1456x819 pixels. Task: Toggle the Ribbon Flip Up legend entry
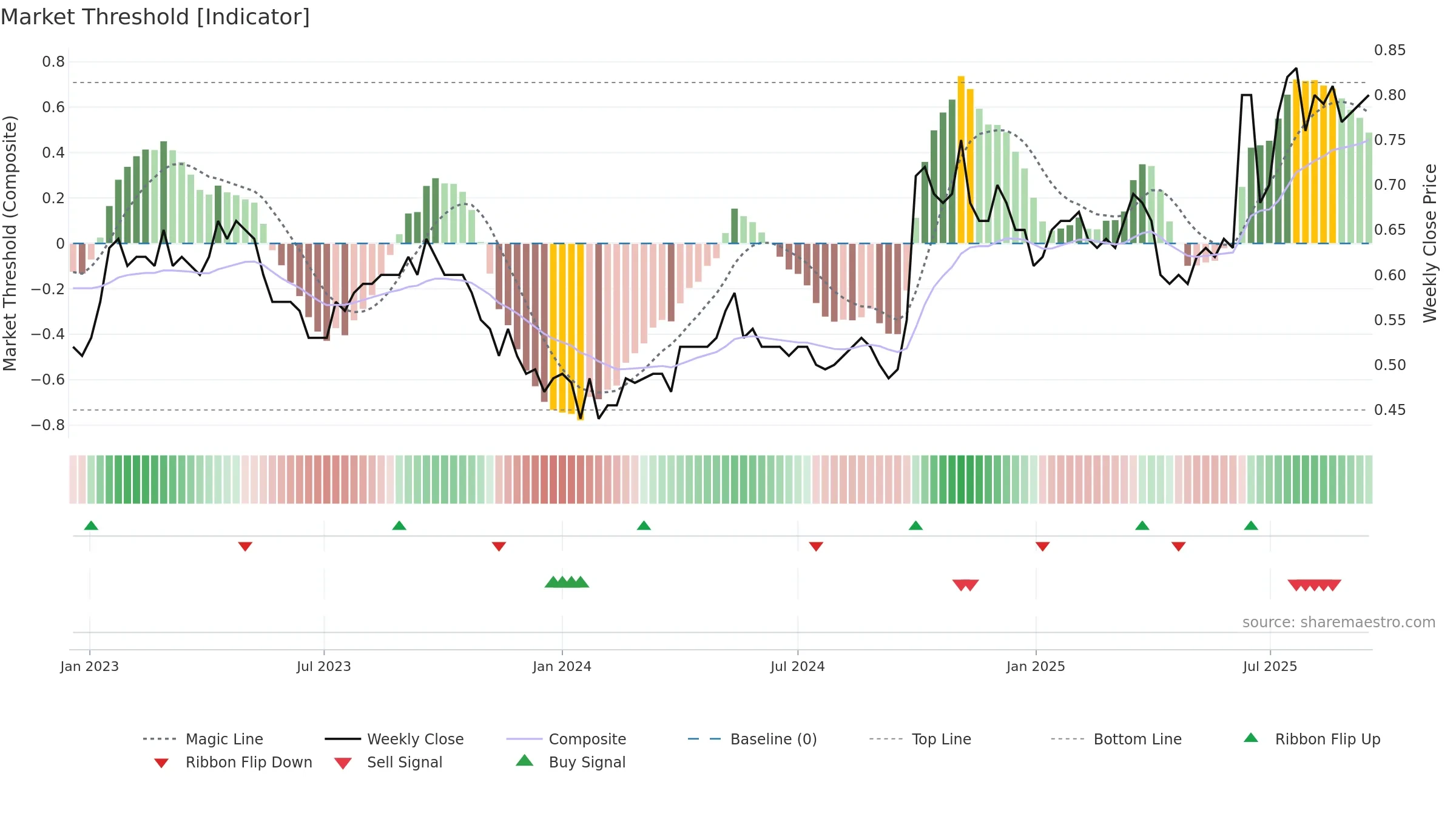(x=1312, y=739)
